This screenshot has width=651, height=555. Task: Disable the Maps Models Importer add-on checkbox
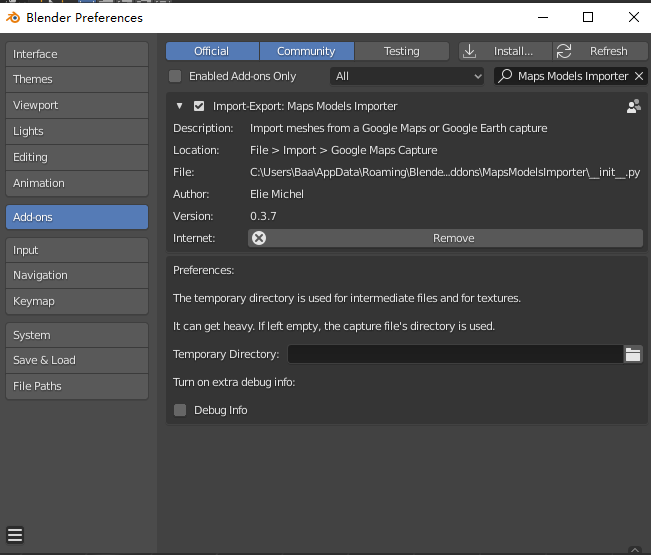coord(199,106)
